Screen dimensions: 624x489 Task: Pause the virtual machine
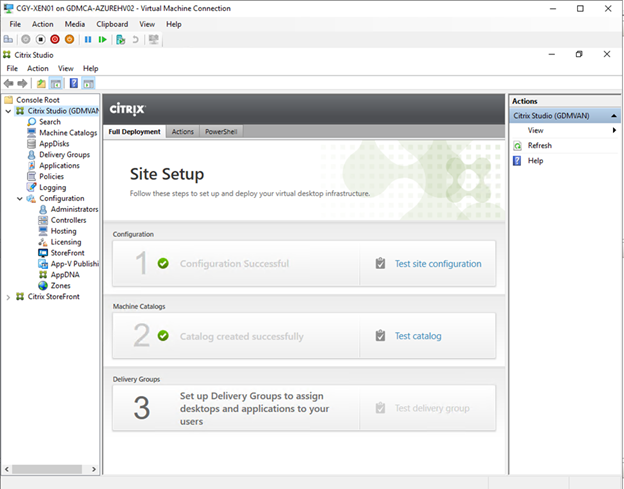tap(88, 39)
